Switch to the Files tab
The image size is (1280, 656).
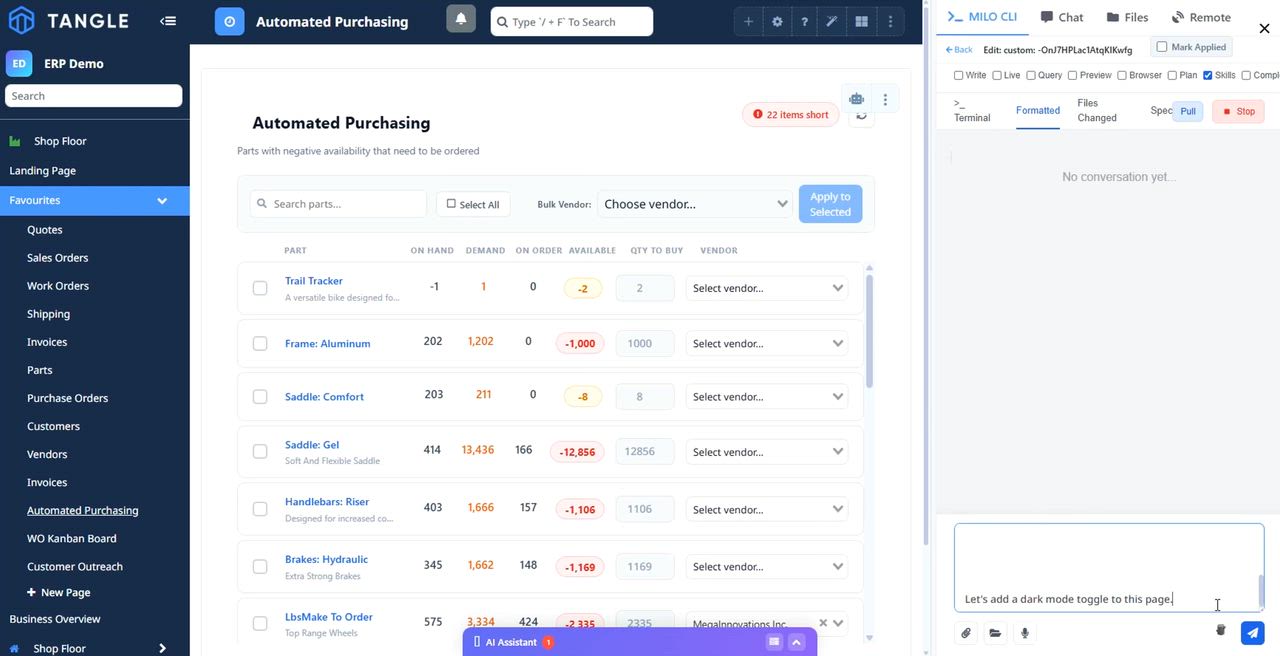(1127, 17)
